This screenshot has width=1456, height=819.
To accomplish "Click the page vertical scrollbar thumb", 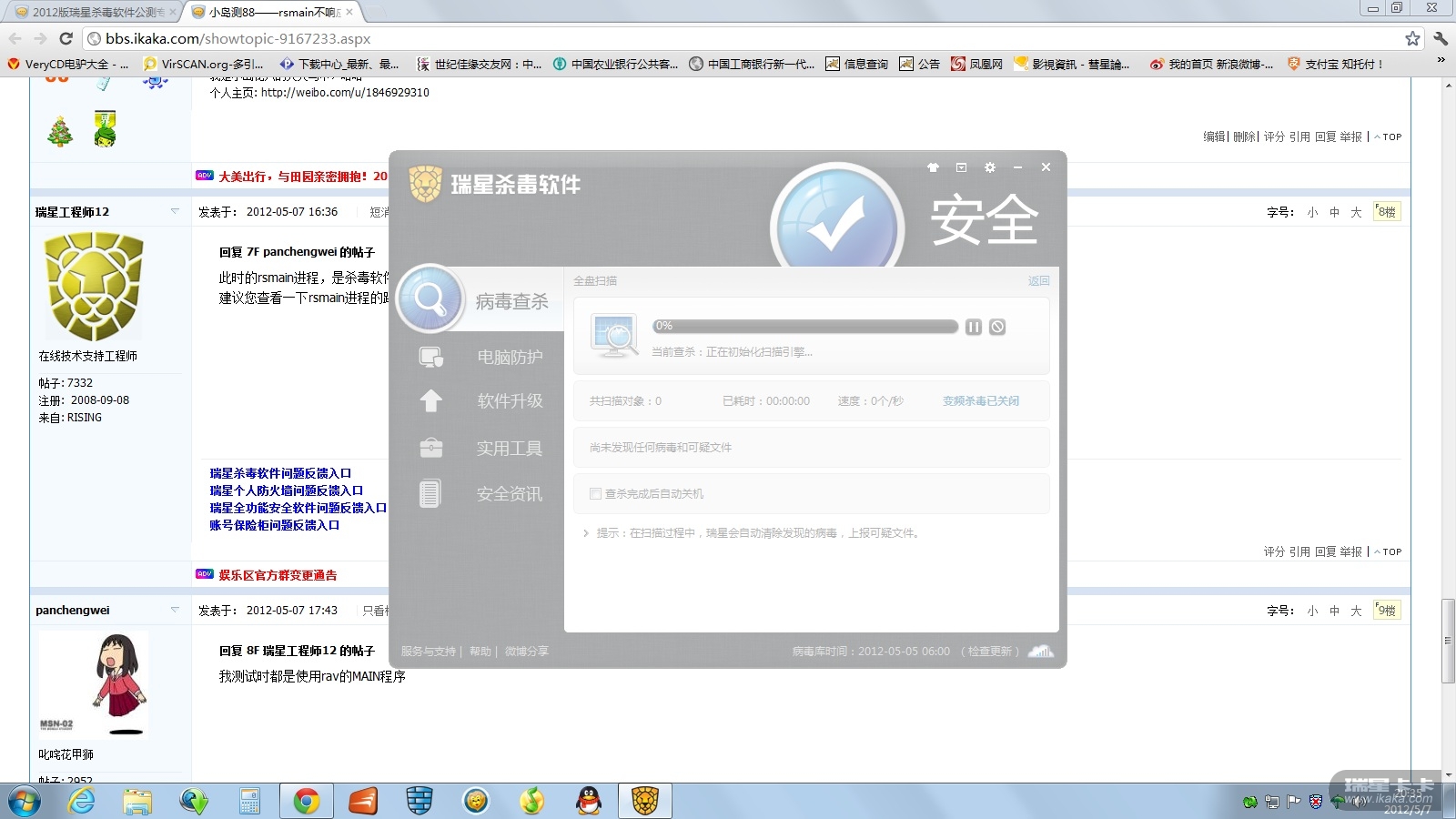I will [1448, 641].
